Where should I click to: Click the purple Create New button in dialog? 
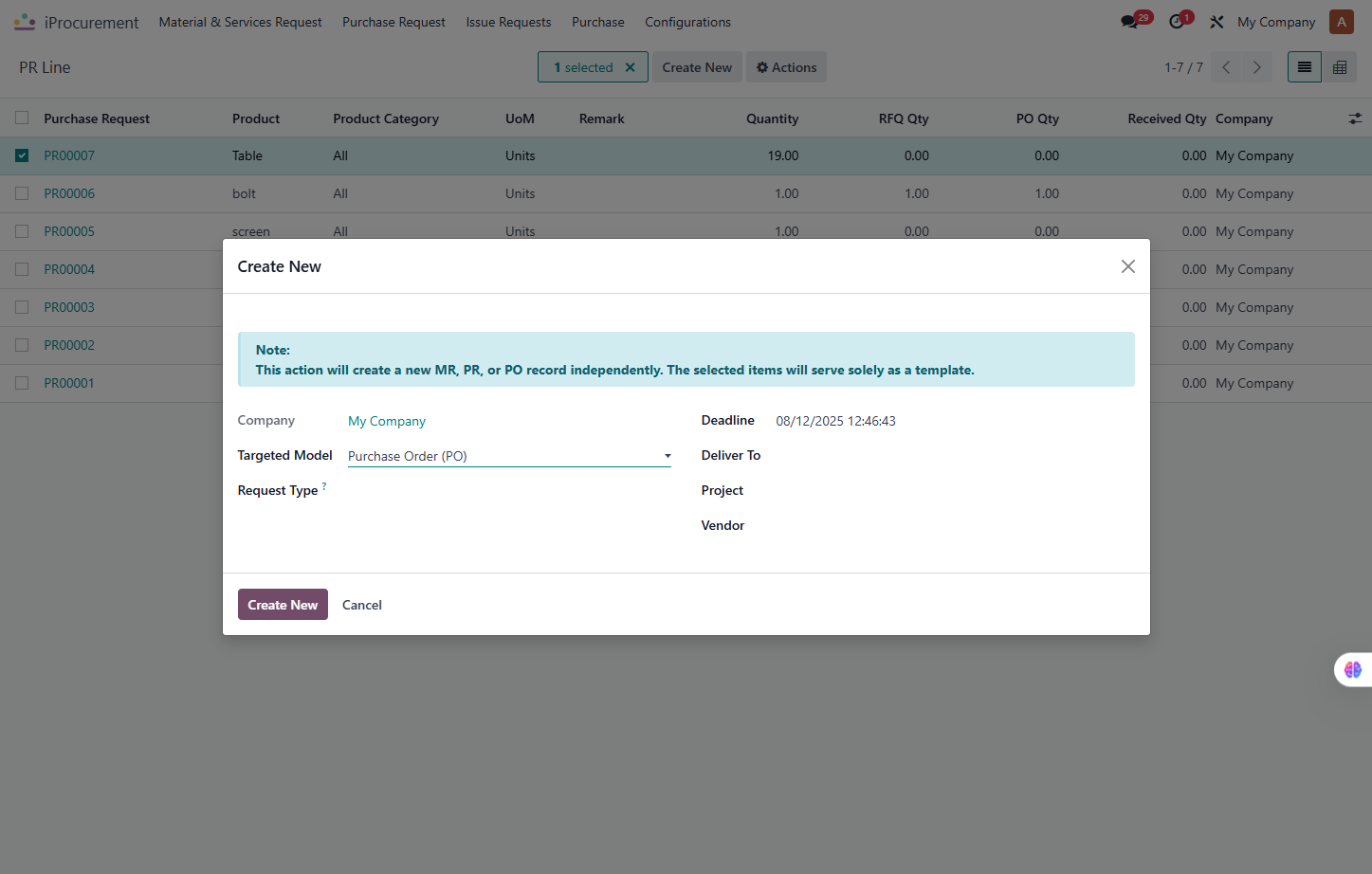click(x=283, y=605)
